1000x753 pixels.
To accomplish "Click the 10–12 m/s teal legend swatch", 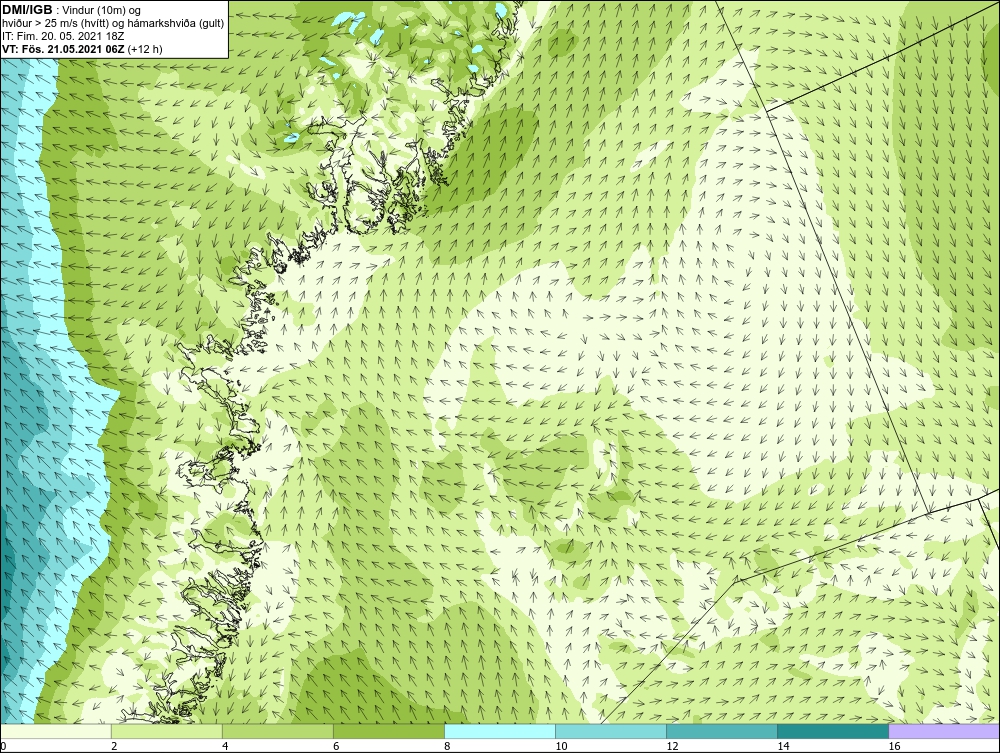I will pyautogui.click(x=610, y=731).
